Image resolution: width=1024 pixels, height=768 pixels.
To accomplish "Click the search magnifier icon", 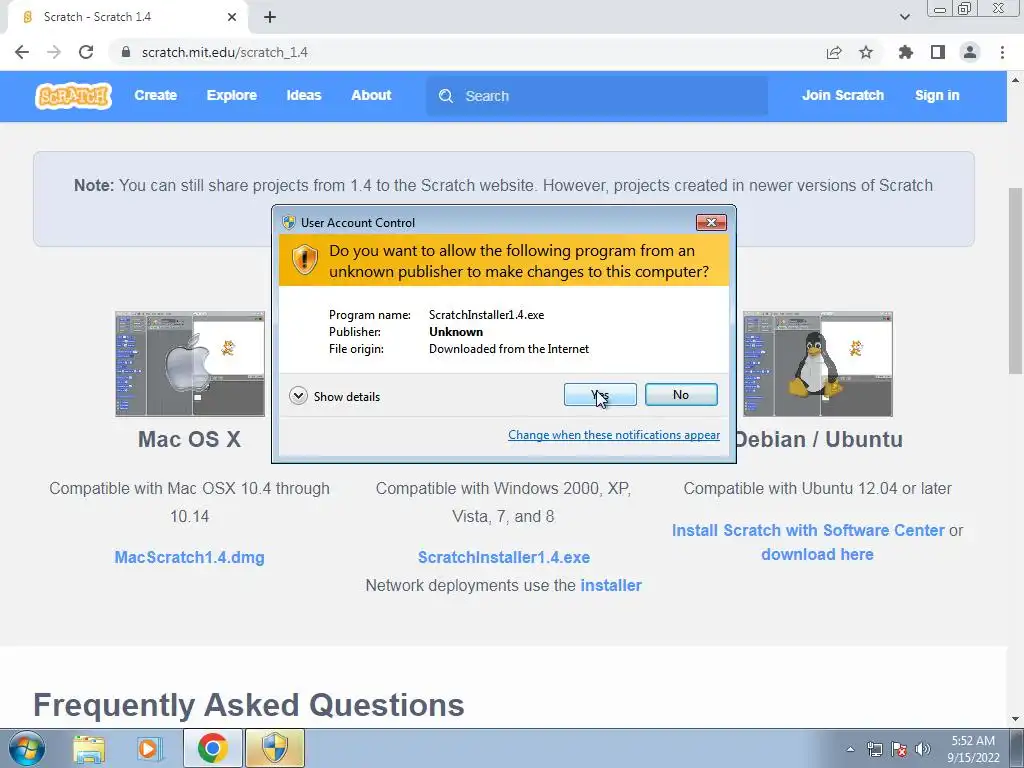I will point(446,96).
